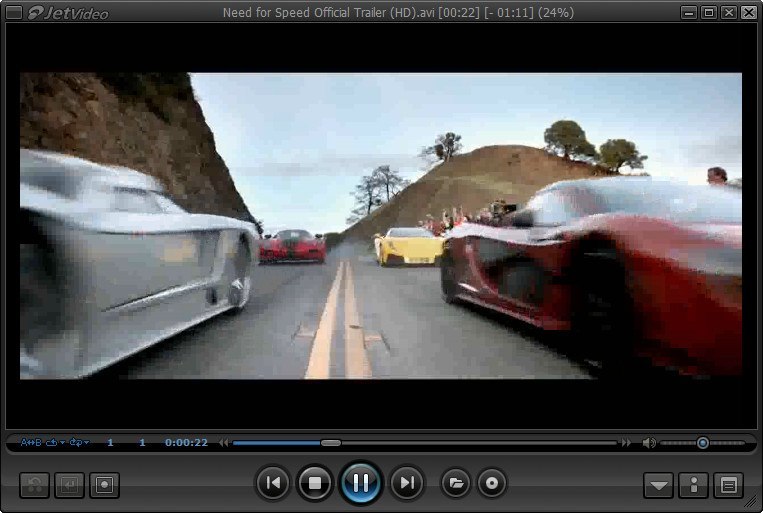Click the seek bar position handle

coord(331,442)
